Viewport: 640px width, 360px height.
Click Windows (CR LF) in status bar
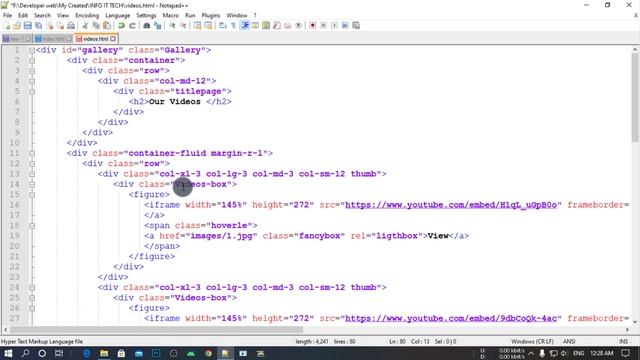tap(532, 341)
